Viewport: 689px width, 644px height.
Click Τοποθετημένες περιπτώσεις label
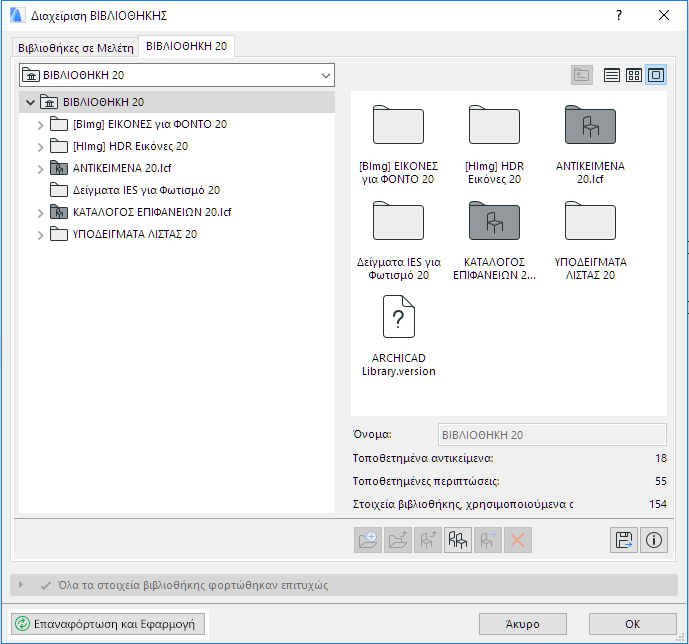426,481
